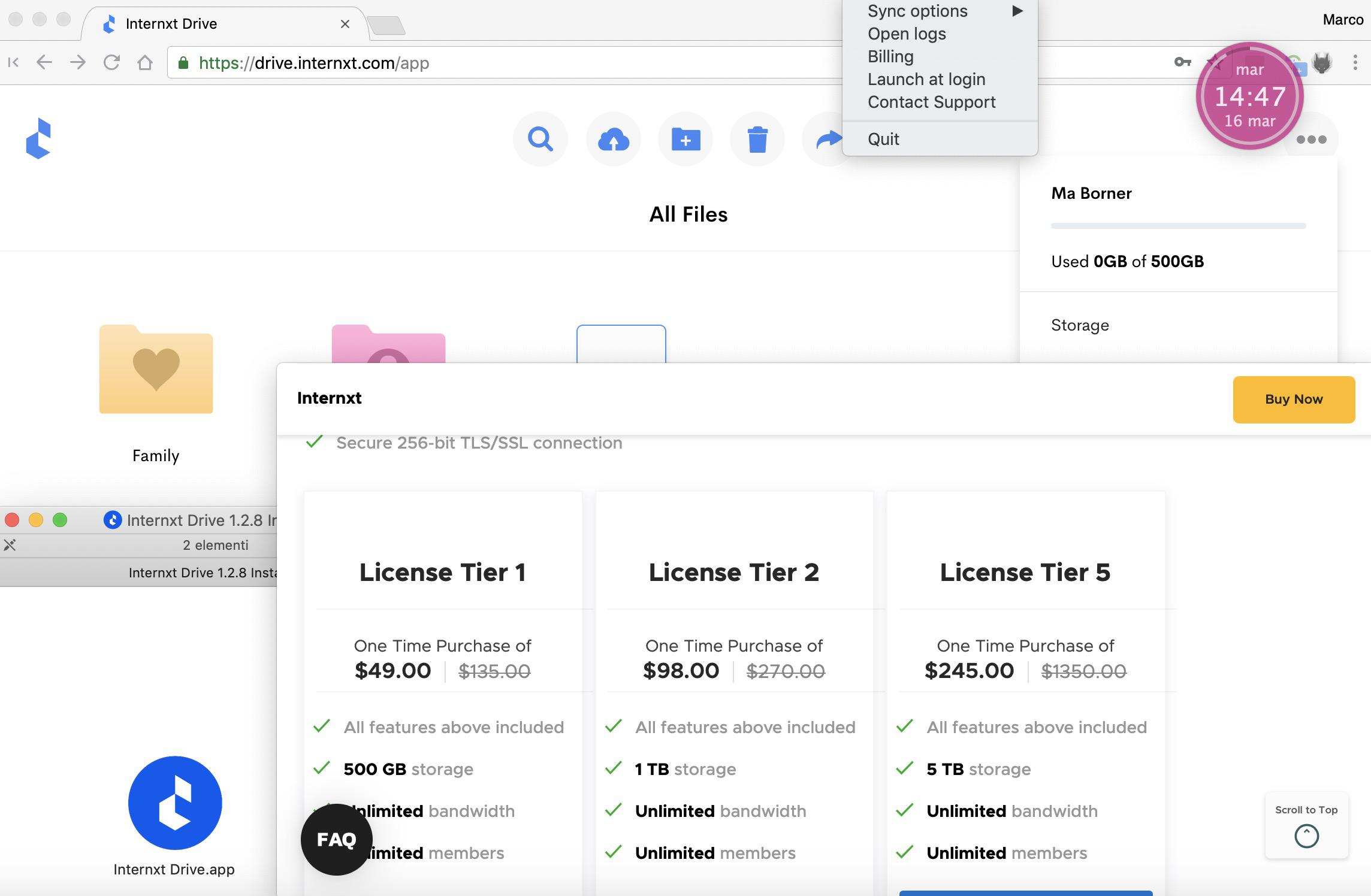Viewport: 1371px width, 896px height.
Task: Click the storage usage progress bar
Action: [x=1177, y=226]
